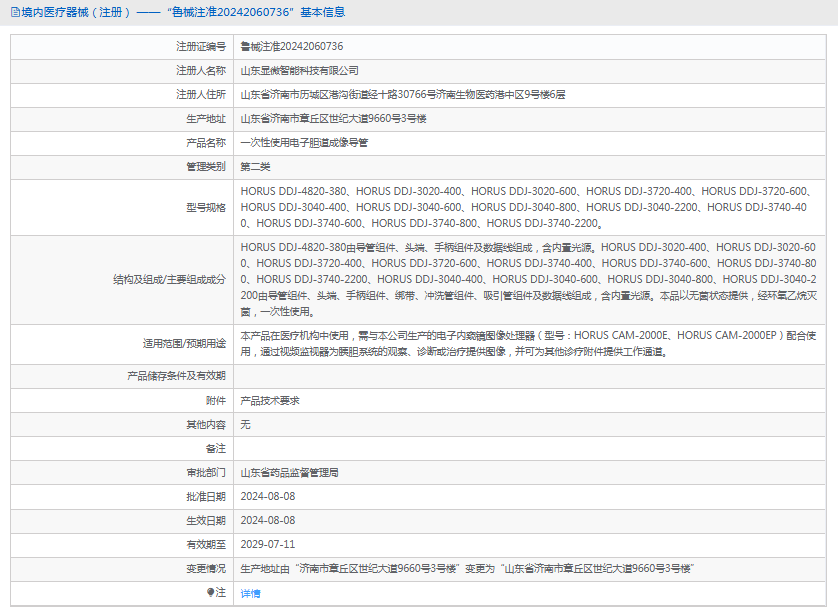Screen dimensions: 838x614
Task: Click the expiry date 2029-07-11
Action: [x=268, y=545]
